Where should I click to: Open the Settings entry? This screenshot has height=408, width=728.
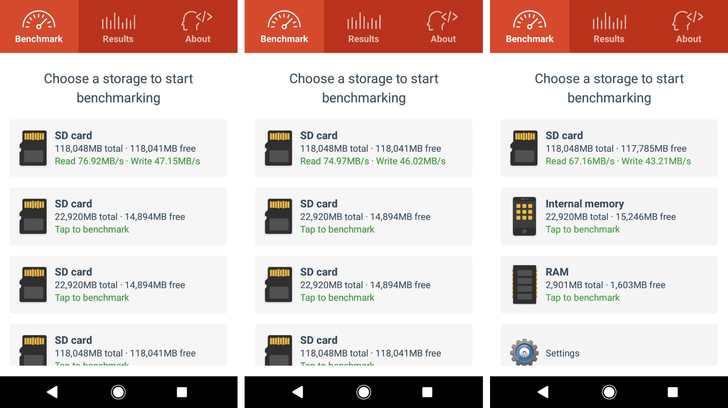562,353
